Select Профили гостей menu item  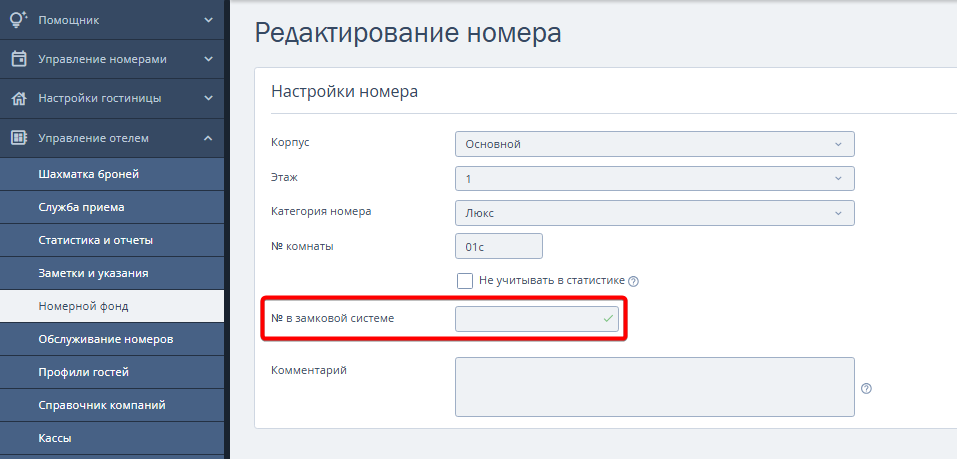[x=83, y=372]
